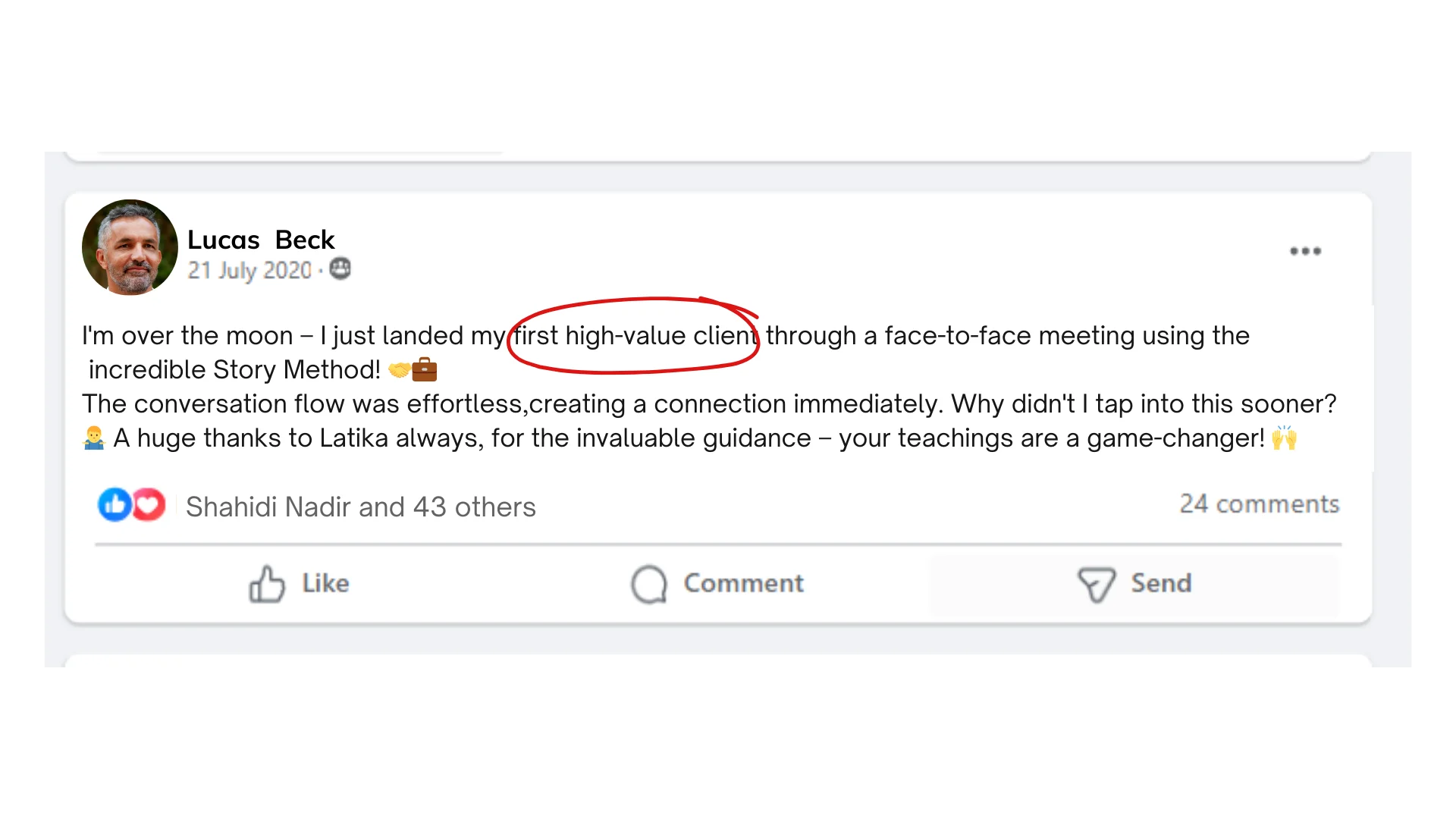The image size is (1456, 819).
Task: Click the circled phrase "first high-value client"
Action: [x=635, y=335]
